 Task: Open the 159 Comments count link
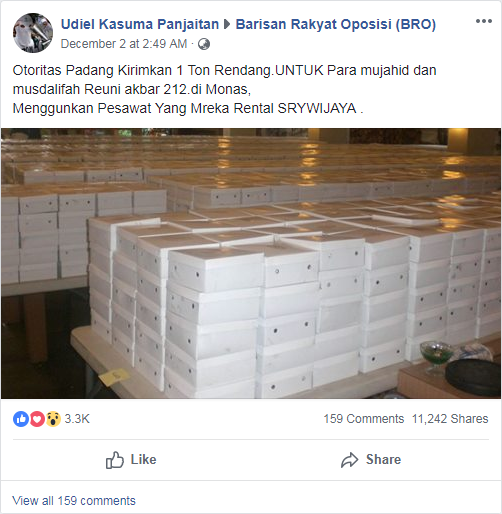click(364, 419)
